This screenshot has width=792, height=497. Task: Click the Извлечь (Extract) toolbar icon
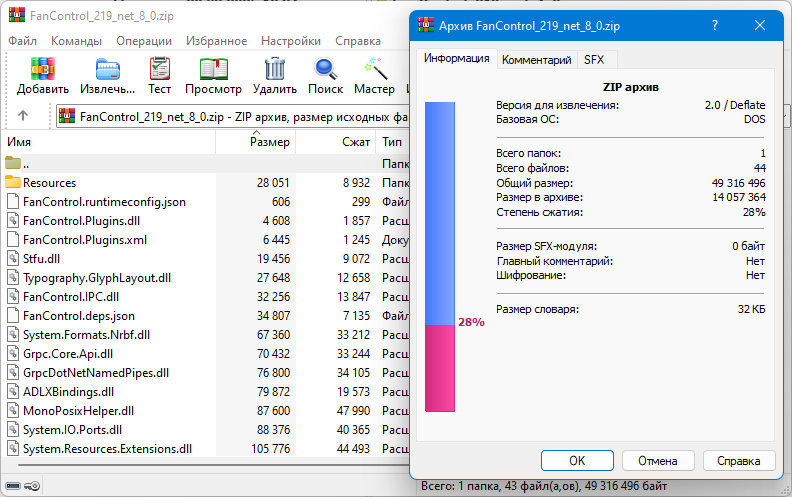[x=108, y=69]
